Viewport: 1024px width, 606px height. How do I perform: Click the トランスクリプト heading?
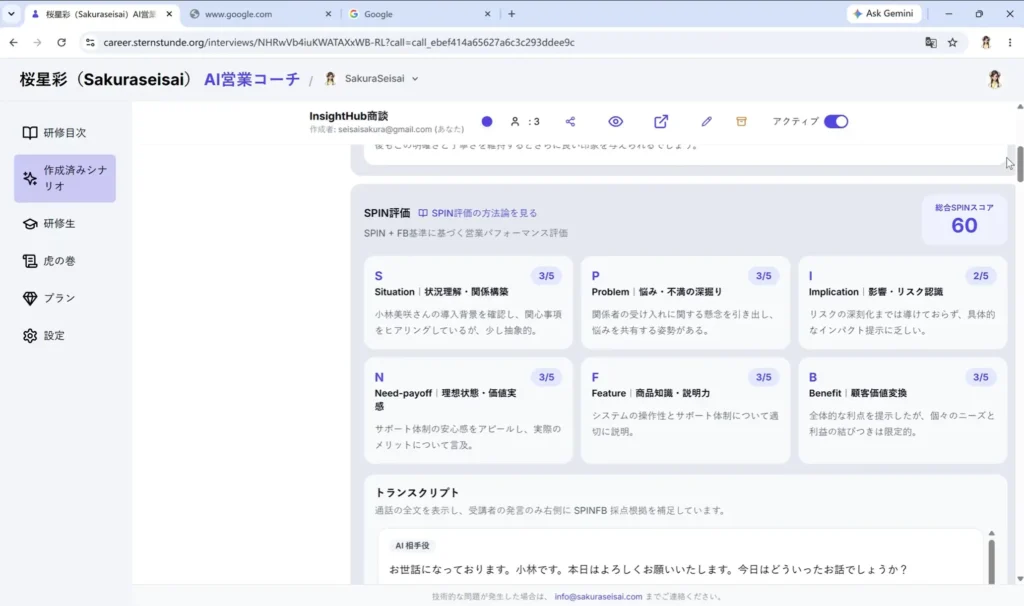click(x=417, y=492)
